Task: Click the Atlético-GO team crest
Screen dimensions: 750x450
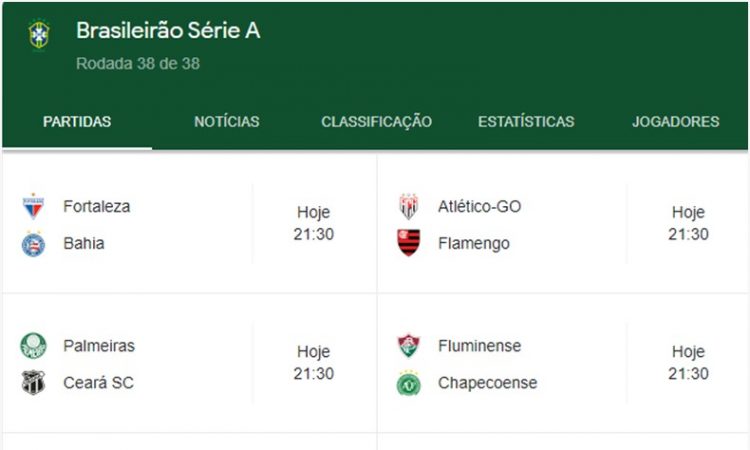Action: click(x=409, y=207)
